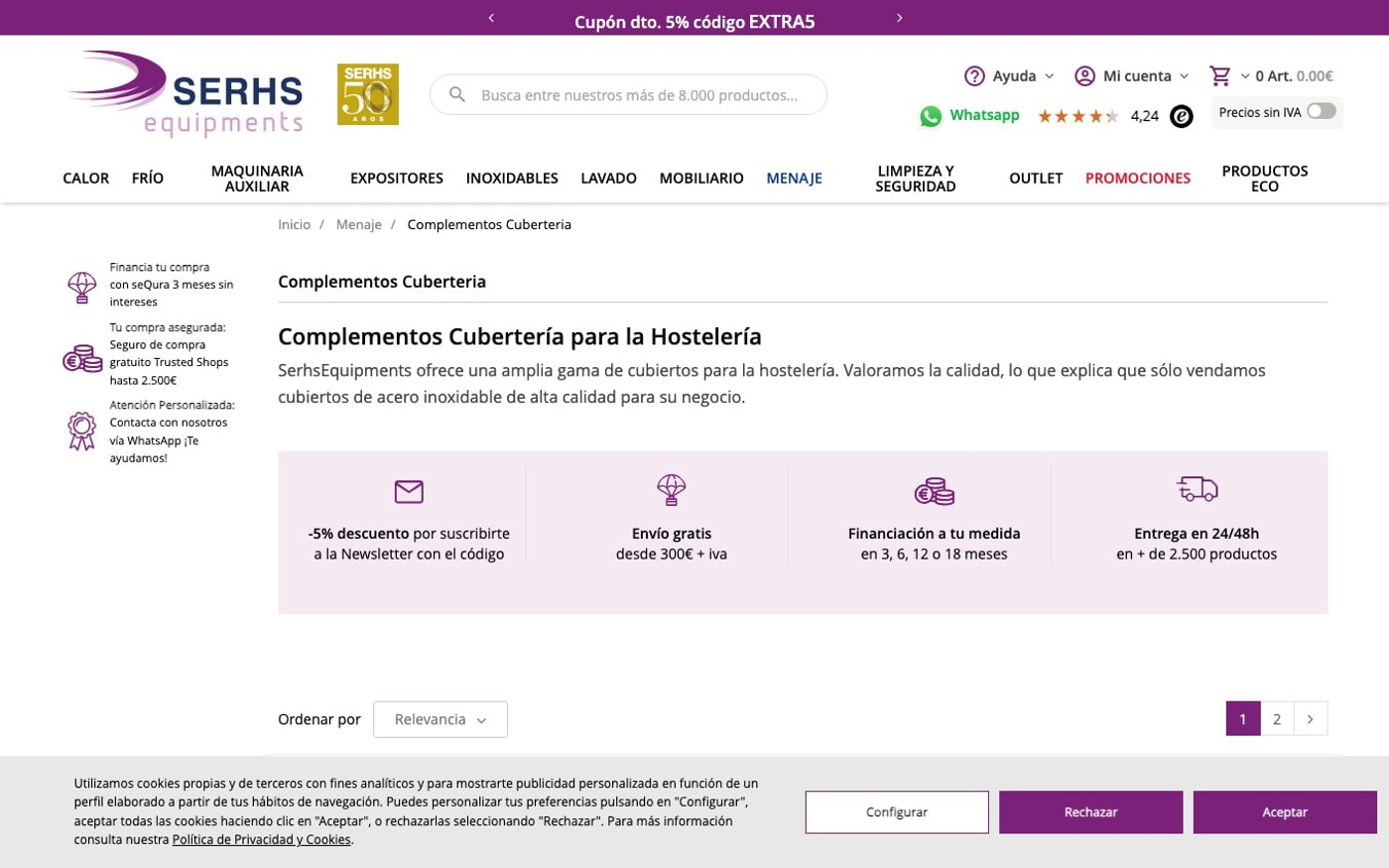
Task: Toggle Precios sin IVA switch
Action: (x=1321, y=111)
